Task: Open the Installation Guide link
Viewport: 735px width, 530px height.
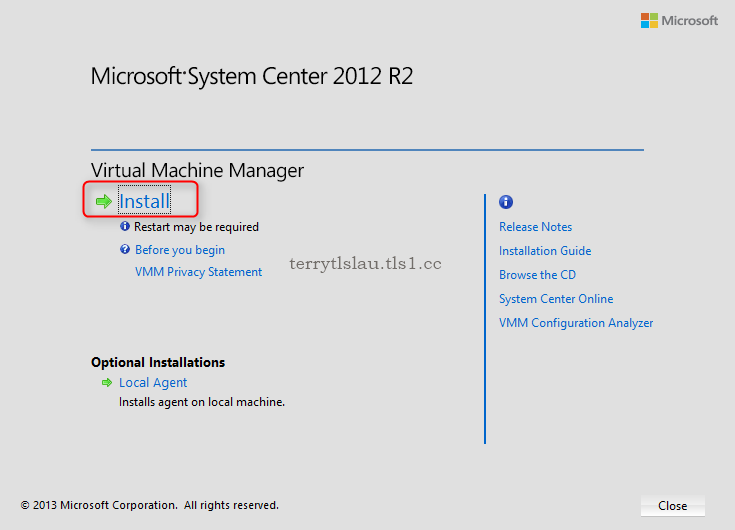Action: [545, 251]
